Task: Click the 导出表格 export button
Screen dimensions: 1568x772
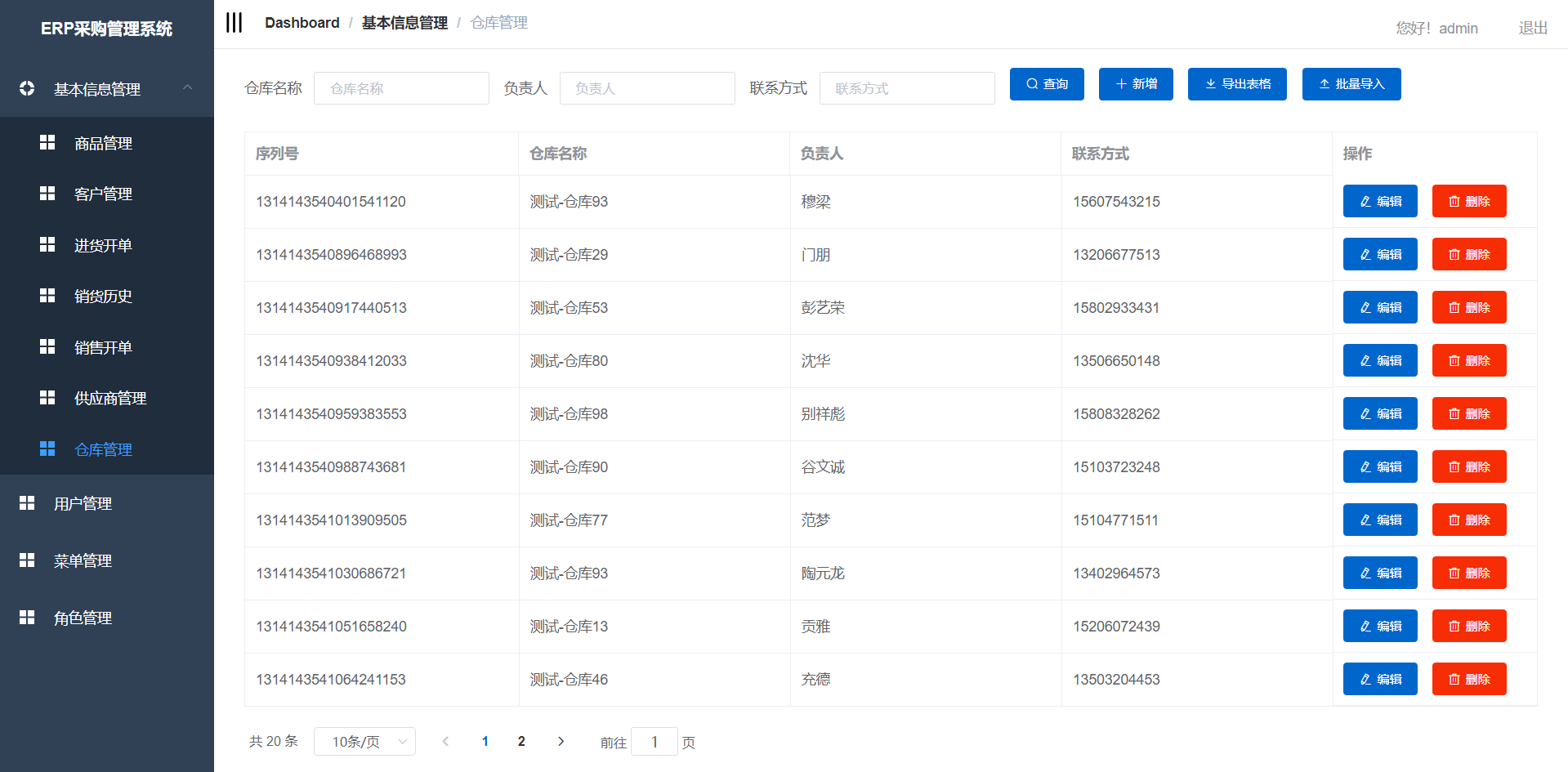Action: [x=1237, y=84]
